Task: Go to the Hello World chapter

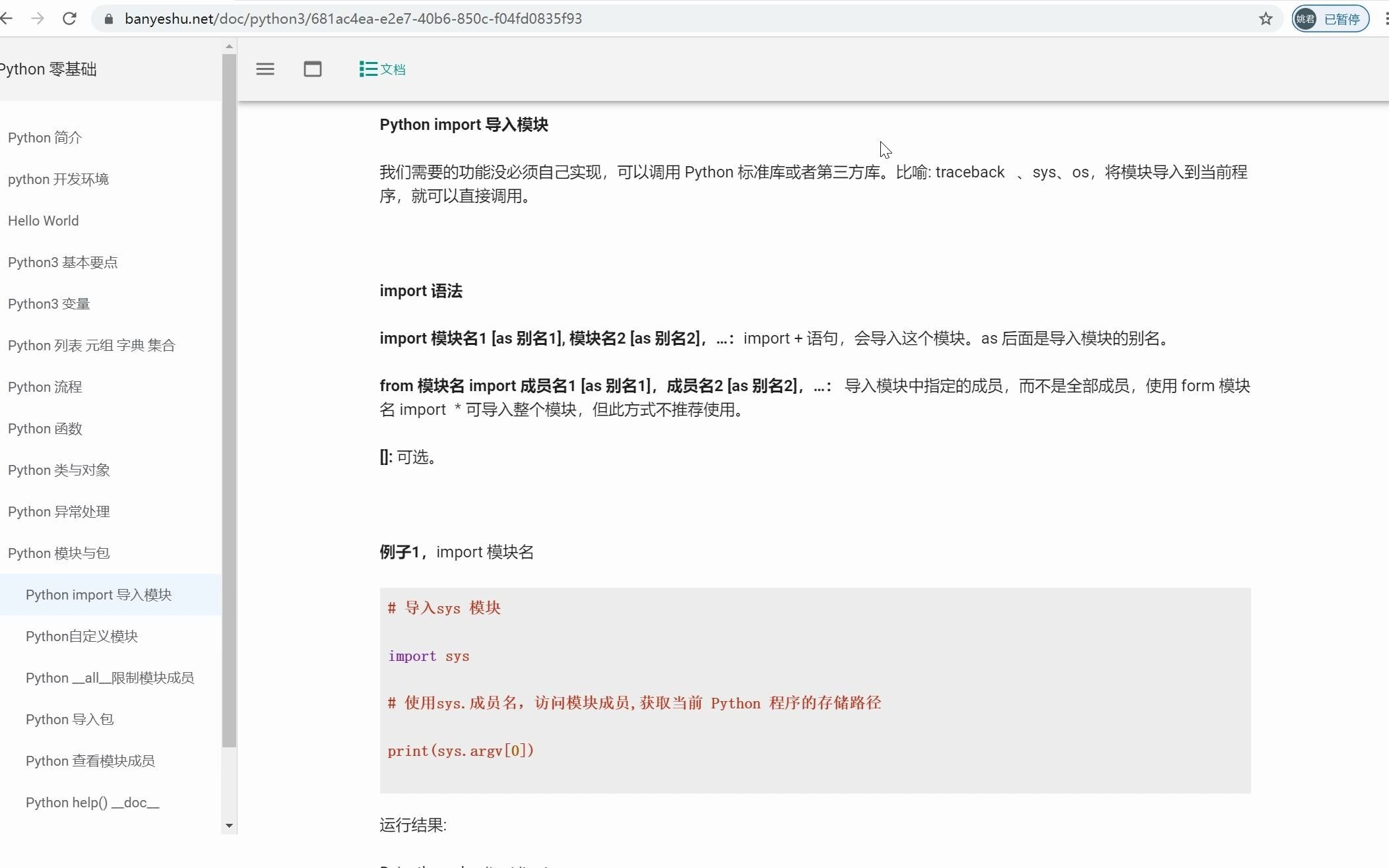Action: tap(43, 220)
